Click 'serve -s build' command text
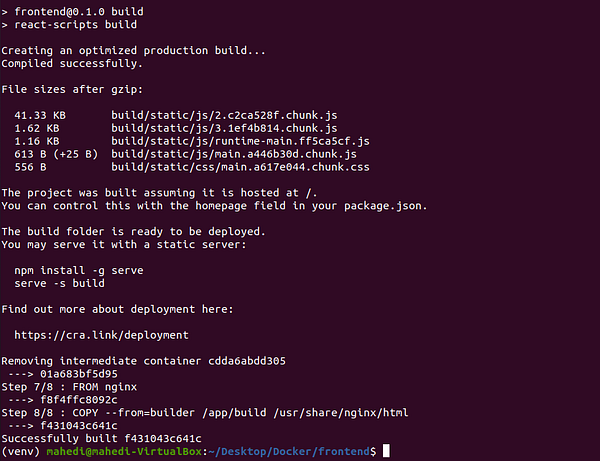Screen dimensions: 600x461 (59, 283)
